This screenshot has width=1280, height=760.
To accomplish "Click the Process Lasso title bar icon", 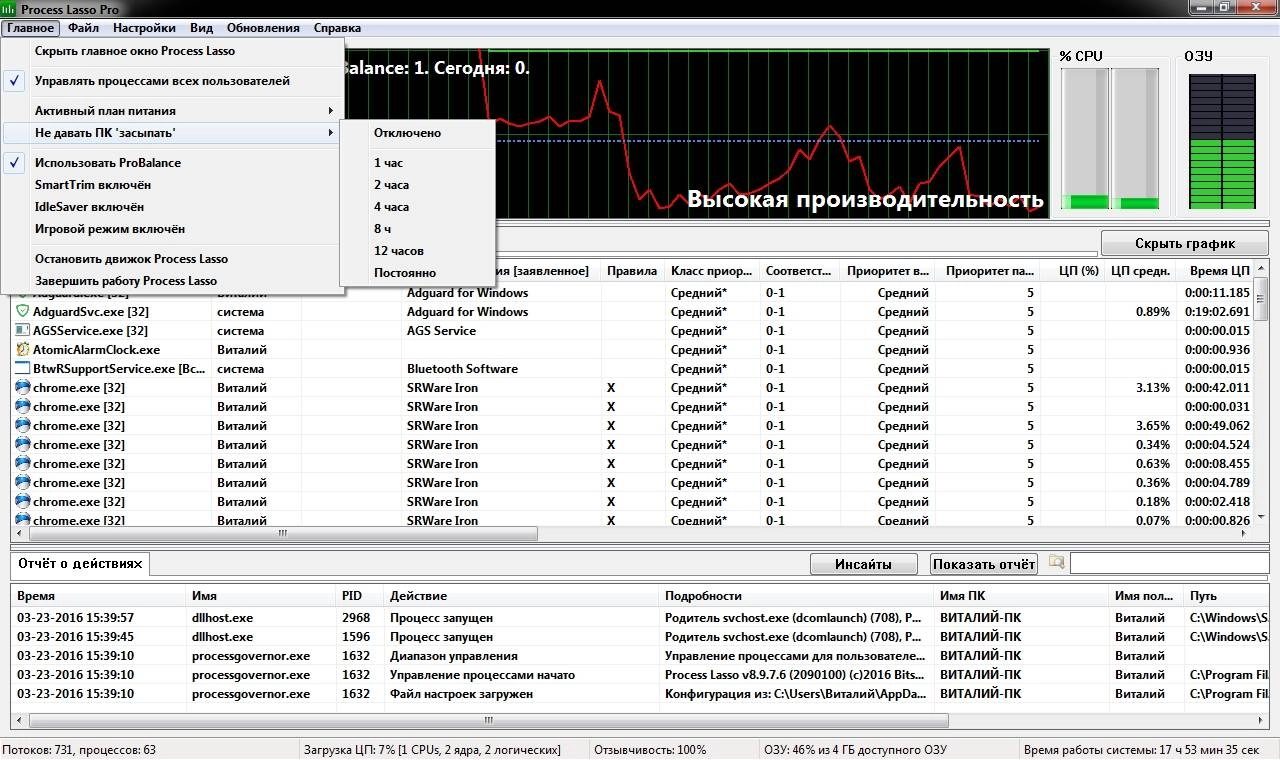I will [x=10, y=8].
